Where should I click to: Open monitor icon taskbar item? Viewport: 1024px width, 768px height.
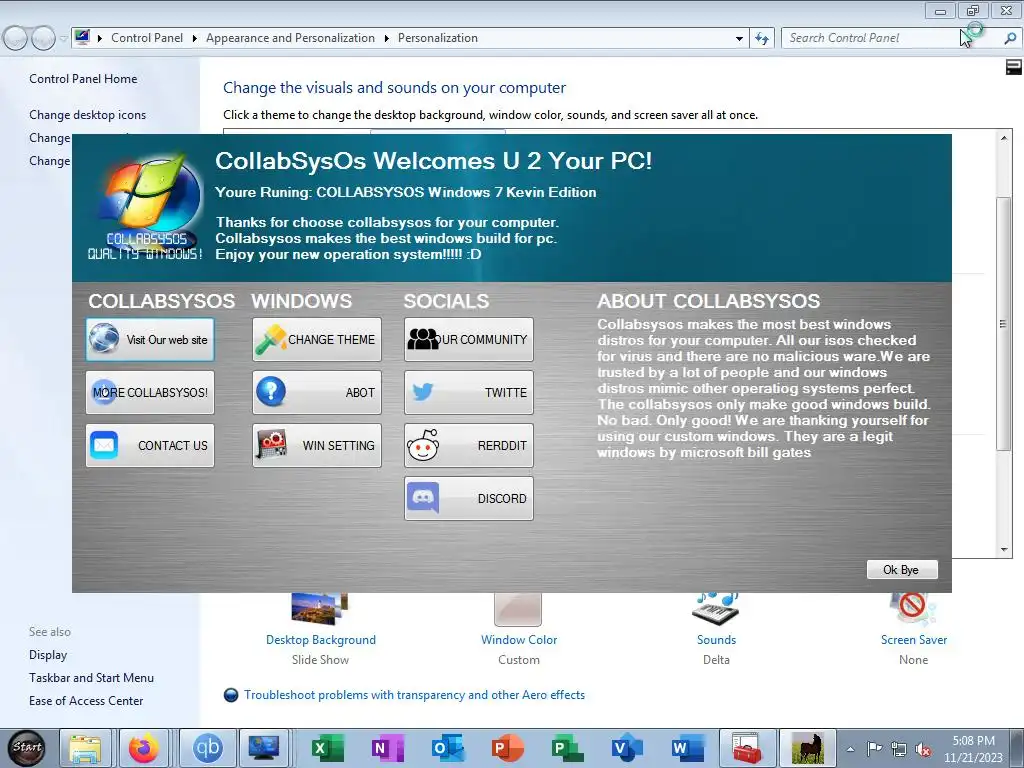pyautogui.click(x=264, y=748)
